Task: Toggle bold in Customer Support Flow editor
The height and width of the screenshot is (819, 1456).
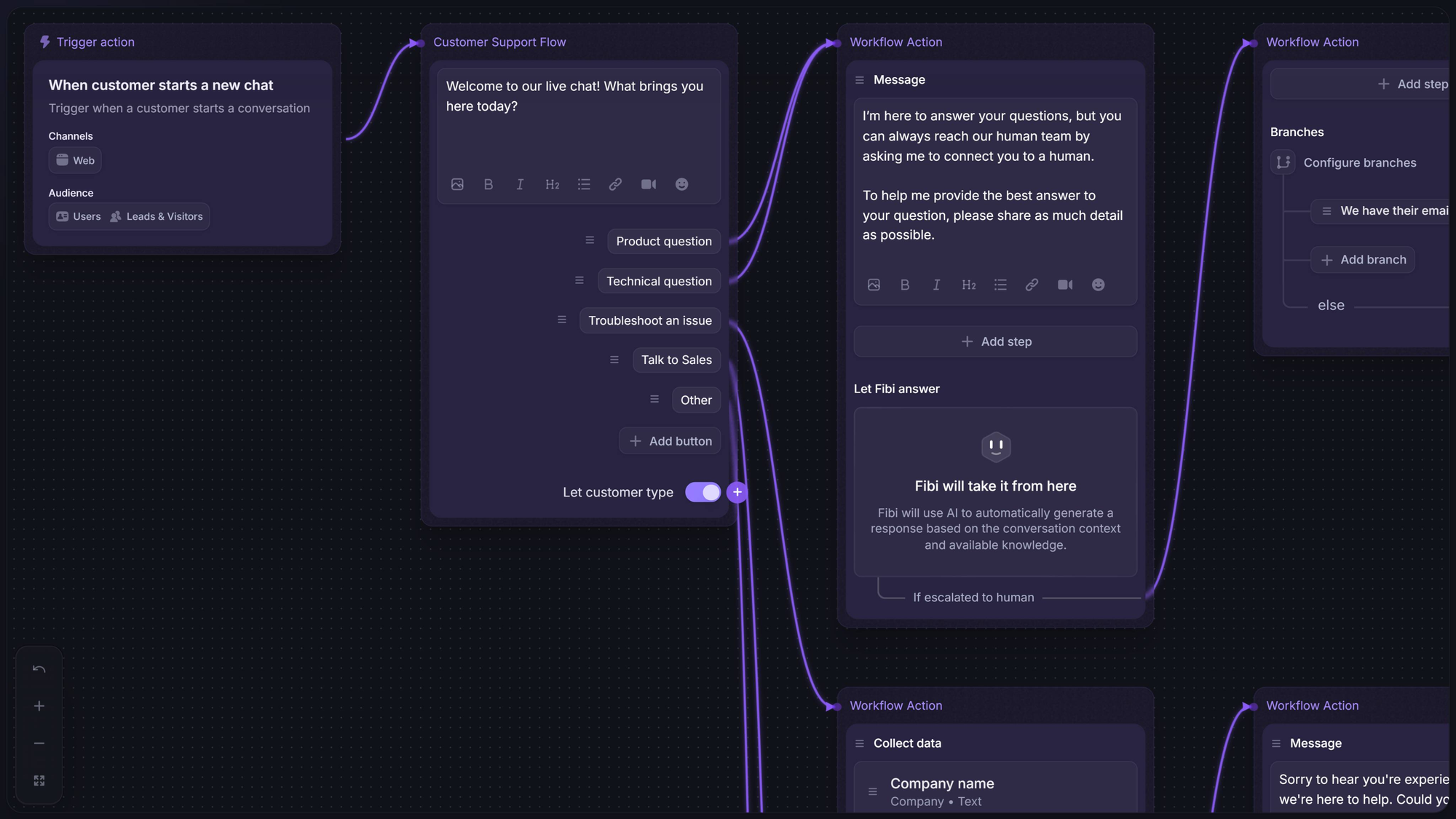Action: coord(488,184)
